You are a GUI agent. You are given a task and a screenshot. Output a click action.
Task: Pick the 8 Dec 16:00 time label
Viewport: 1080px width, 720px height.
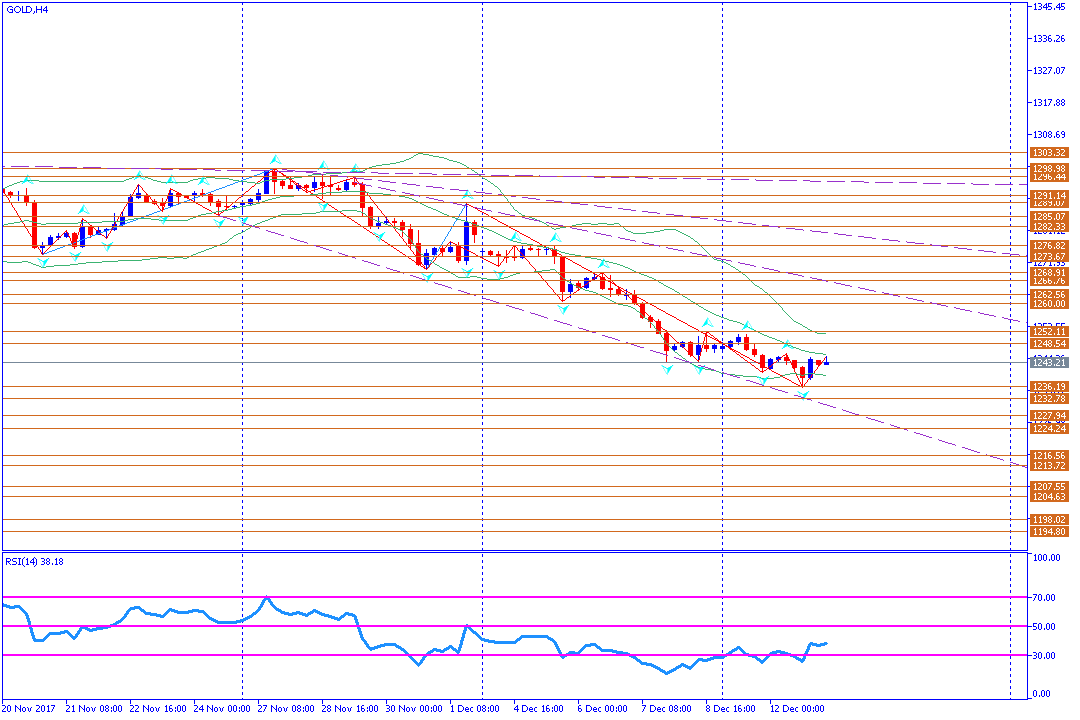(731, 708)
